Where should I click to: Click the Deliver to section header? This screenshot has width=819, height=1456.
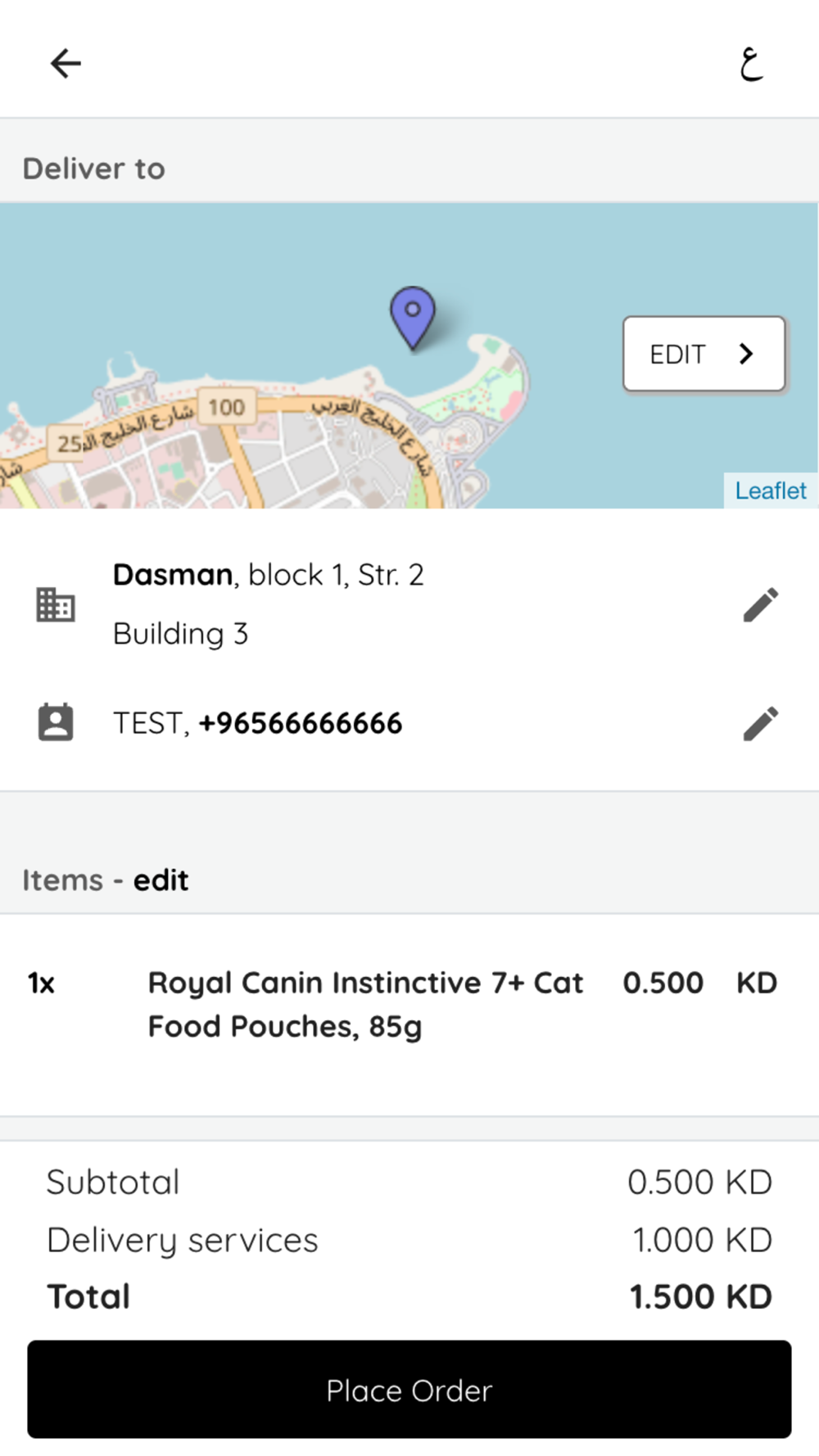coord(94,169)
